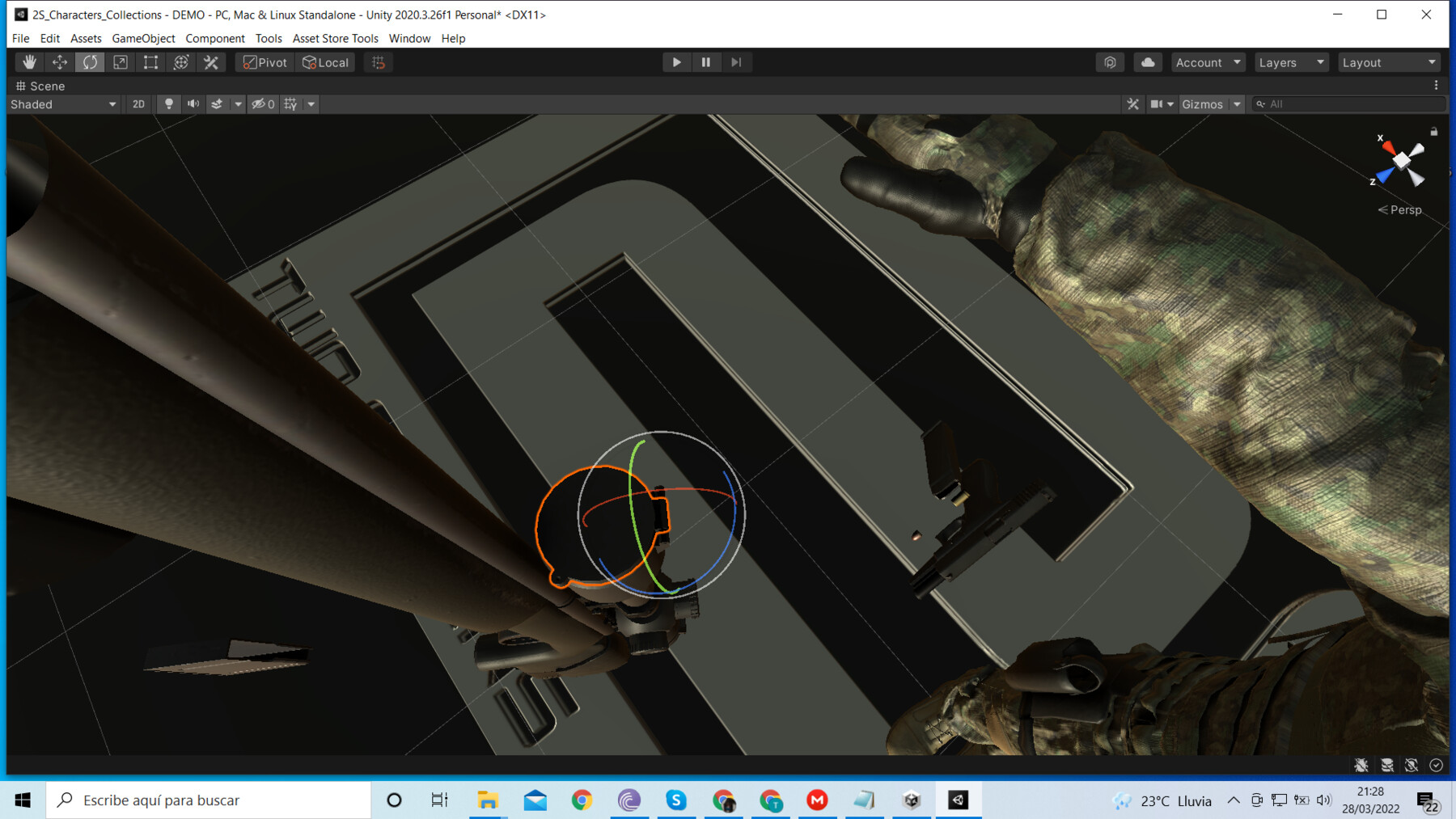Click the scene search field

pos(1348,104)
